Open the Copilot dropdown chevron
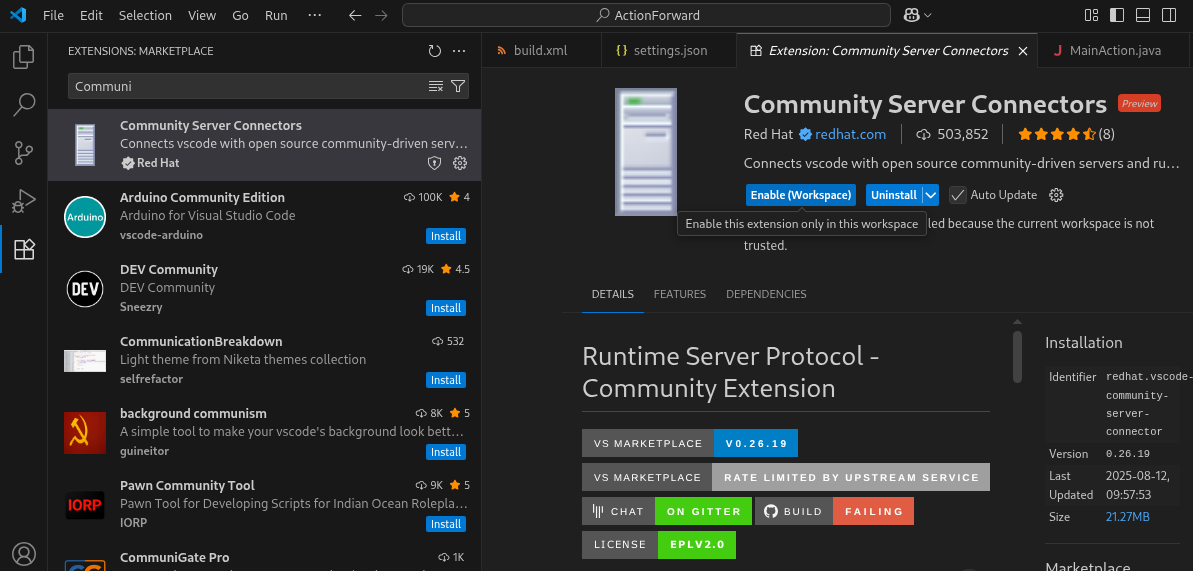Screen dimensions: 1193x571 [927, 15]
